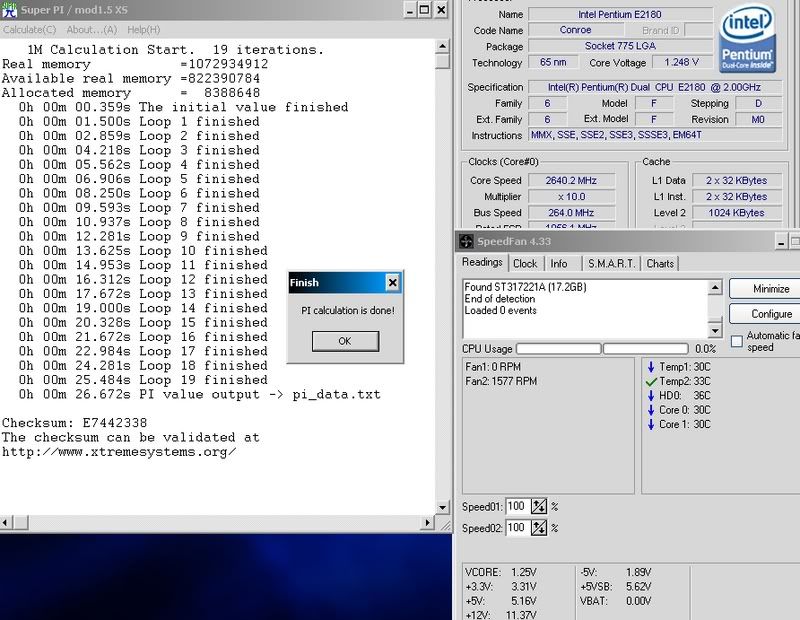Click the Core 0 blue down-arrow icon
Viewport: 800px width, 620px height.
(651, 410)
